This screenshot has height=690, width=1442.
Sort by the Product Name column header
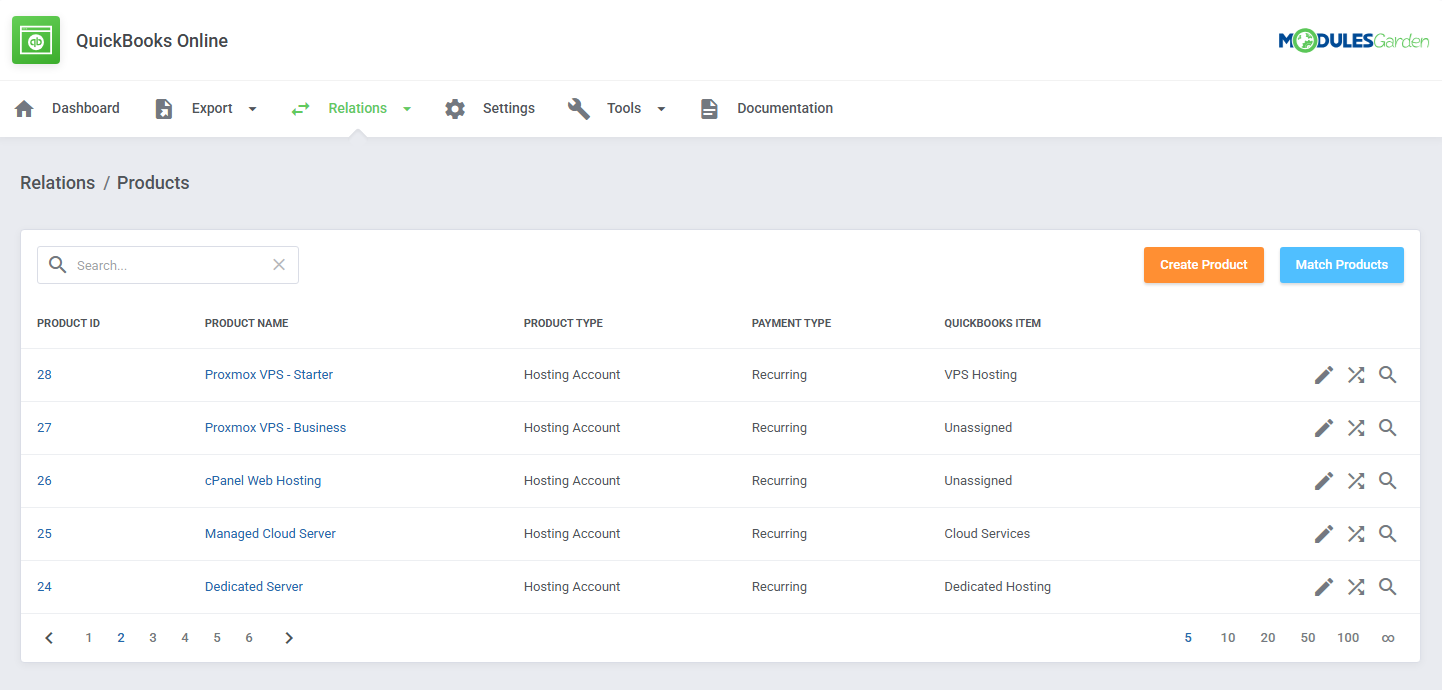tap(247, 324)
